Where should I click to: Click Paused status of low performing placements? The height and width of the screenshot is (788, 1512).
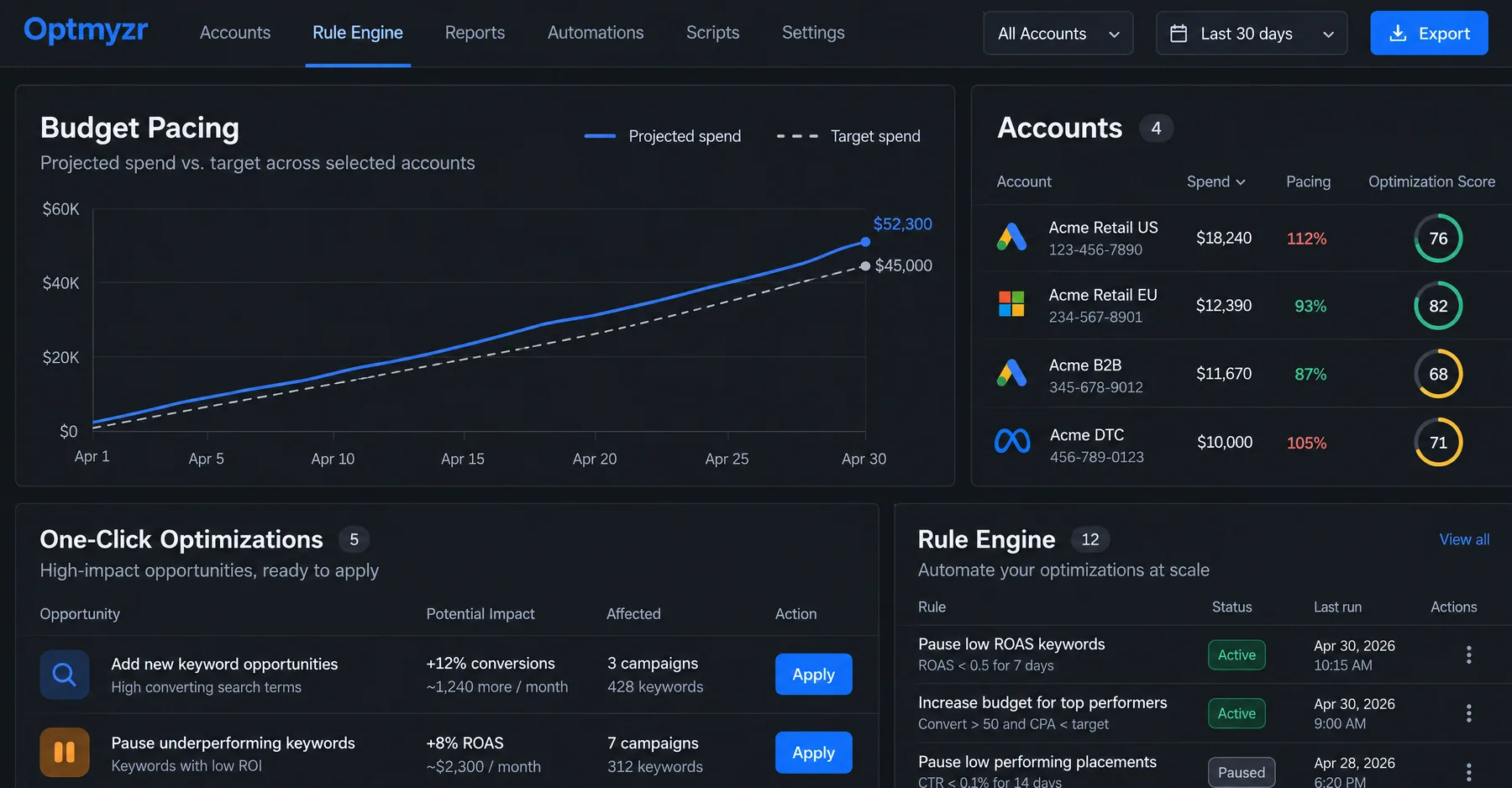click(x=1242, y=772)
